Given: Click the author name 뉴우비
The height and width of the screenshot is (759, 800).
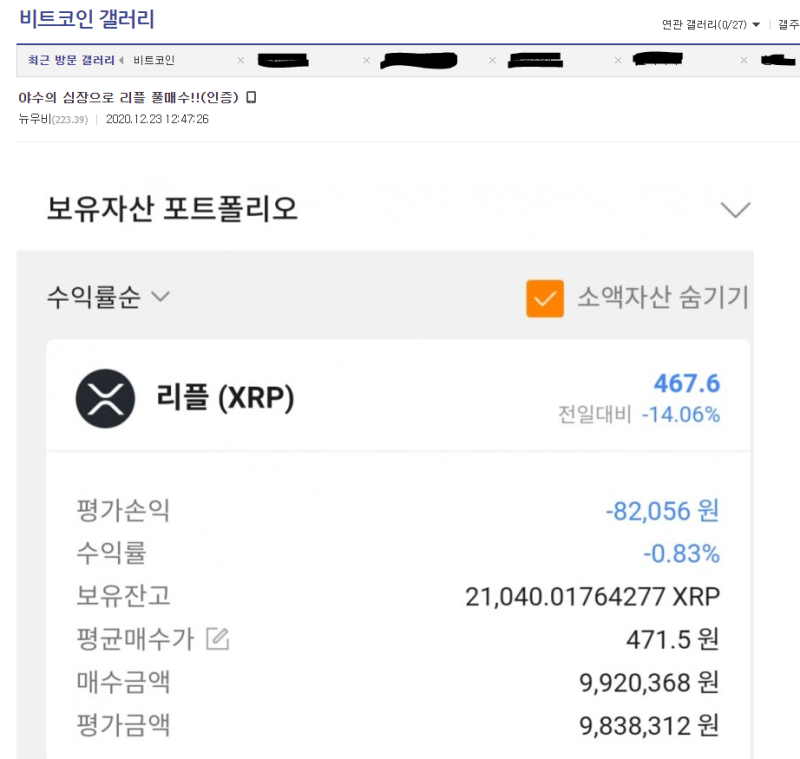Looking at the screenshot, I should tap(35, 119).
